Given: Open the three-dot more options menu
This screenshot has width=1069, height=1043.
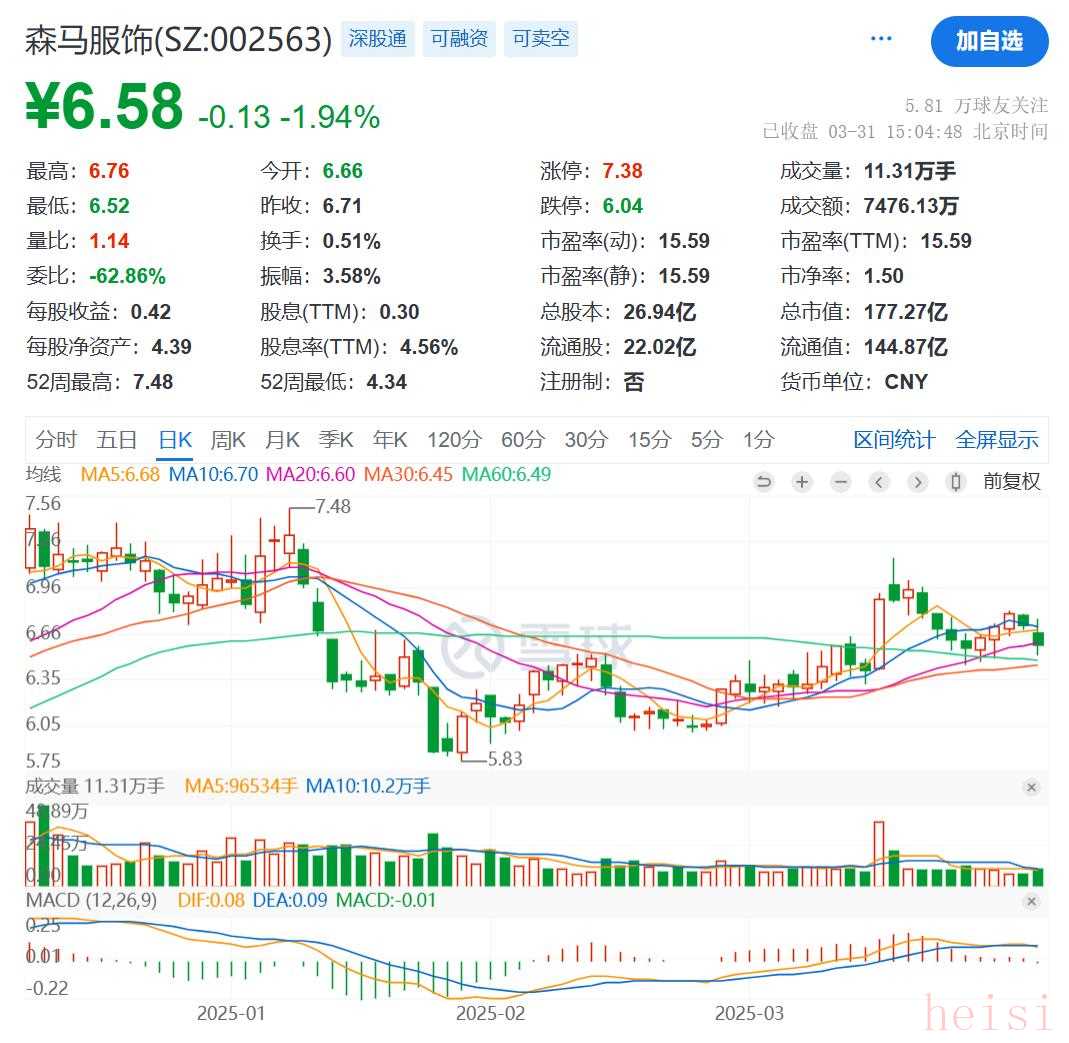Looking at the screenshot, I should pyautogui.click(x=881, y=38).
